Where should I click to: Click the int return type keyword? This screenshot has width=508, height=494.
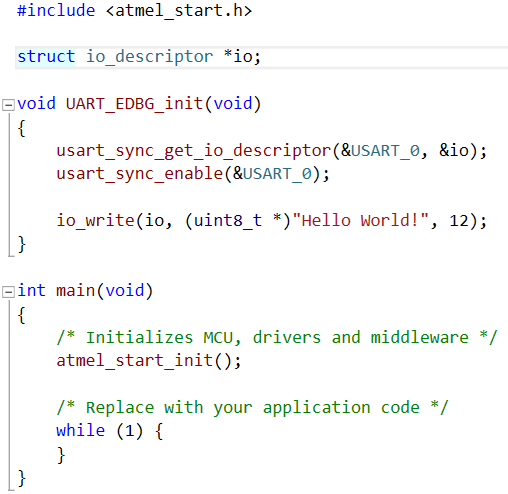point(32,290)
